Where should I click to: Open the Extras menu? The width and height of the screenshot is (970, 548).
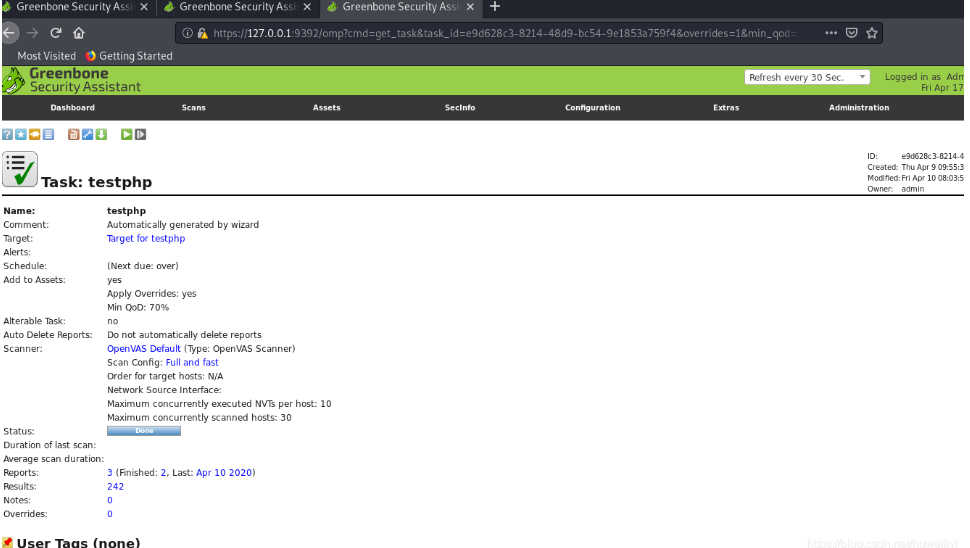click(x=726, y=108)
